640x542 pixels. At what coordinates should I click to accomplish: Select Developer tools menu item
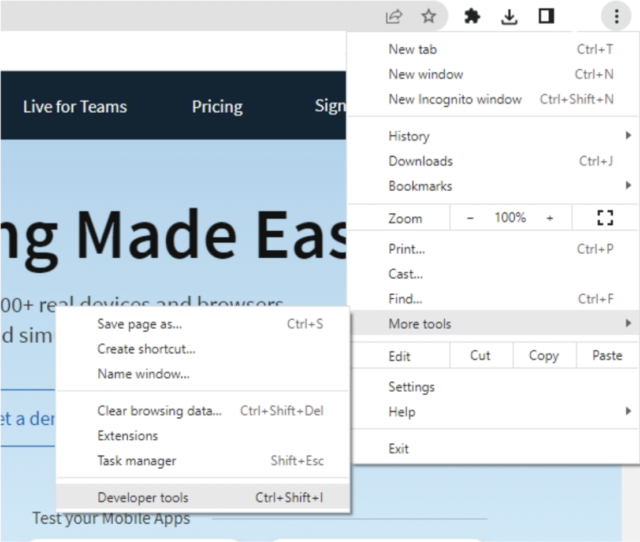203,497
